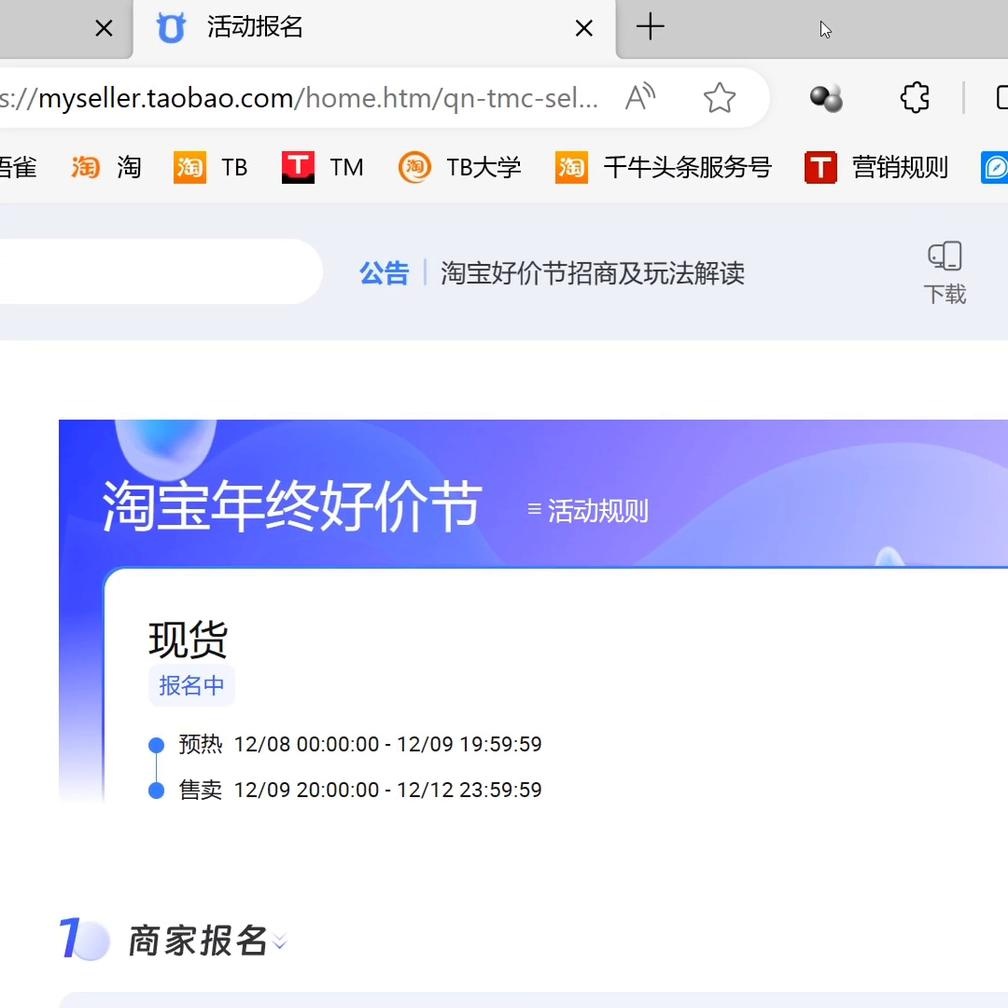1008x1008 pixels.
Task: Click the 淘宝年终好价节 title
Action: (x=292, y=506)
